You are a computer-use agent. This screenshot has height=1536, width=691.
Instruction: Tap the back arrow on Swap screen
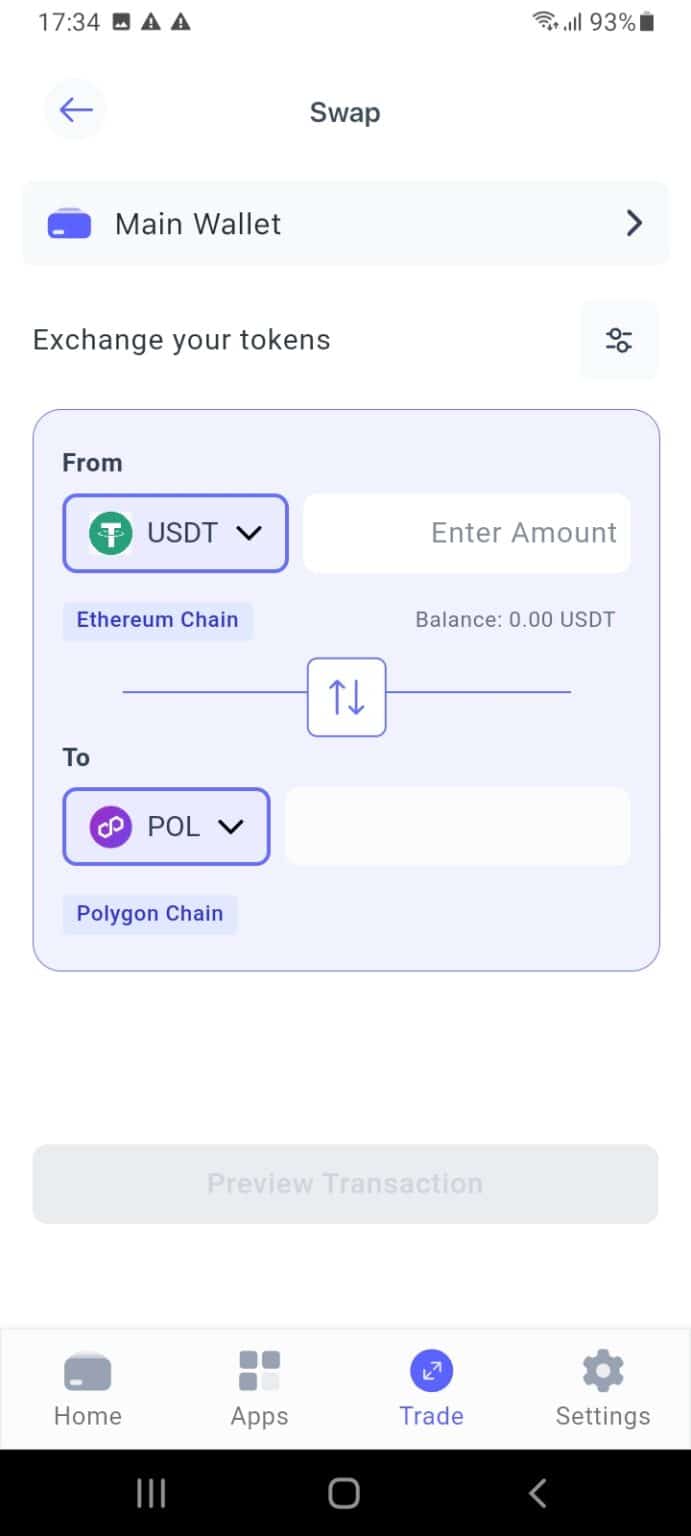click(74, 110)
